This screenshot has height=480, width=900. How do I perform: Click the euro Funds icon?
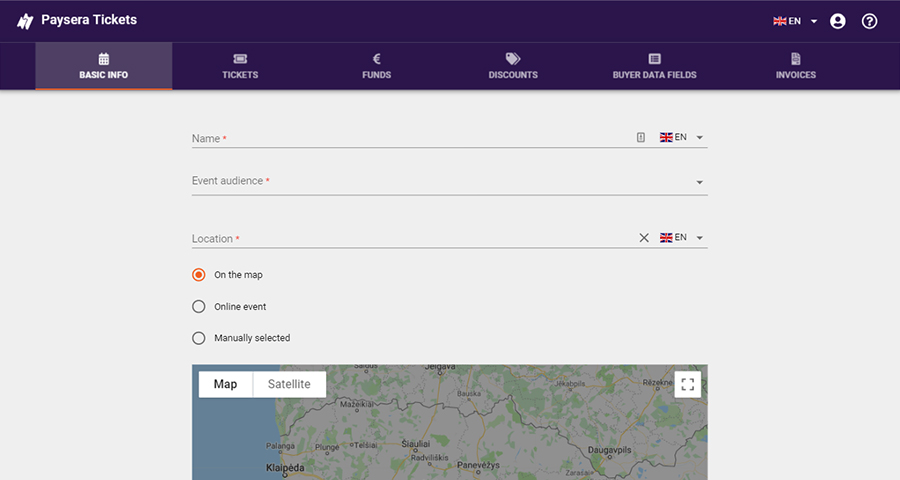pyautogui.click(x=376, y=59)
